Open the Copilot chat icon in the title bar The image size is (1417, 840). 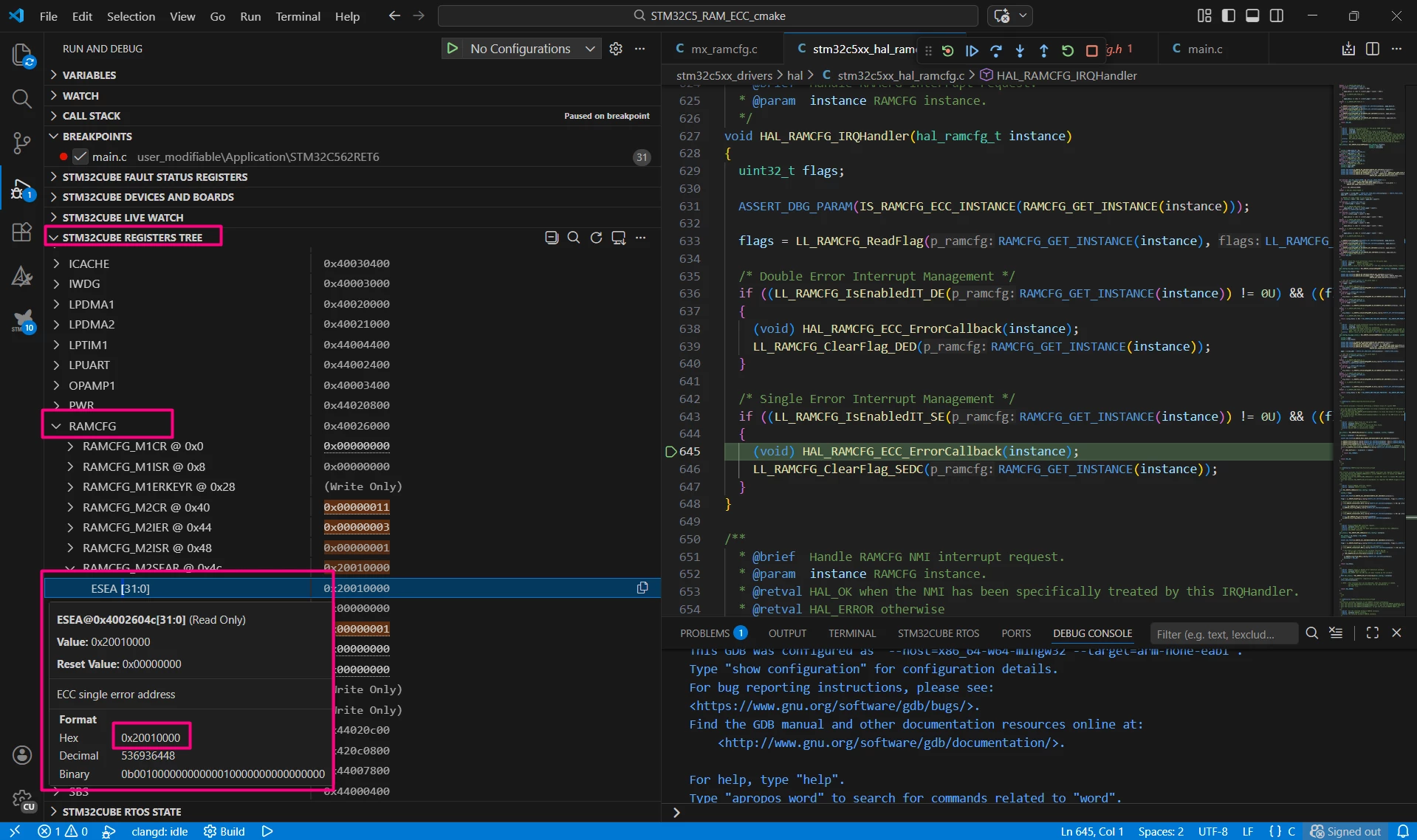pyautogui.click(x=1002, y=16)
